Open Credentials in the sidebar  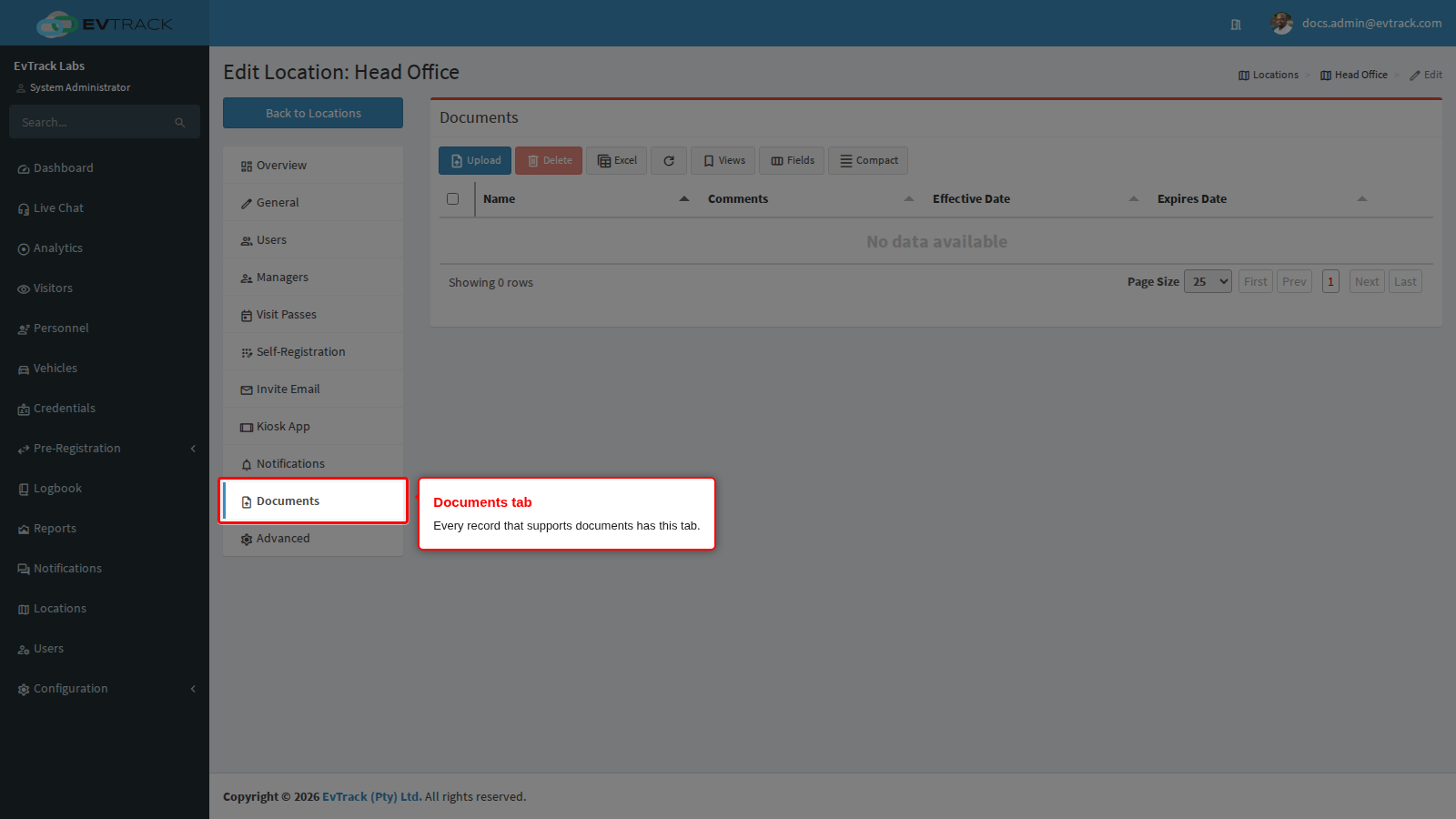click(105, 409)
